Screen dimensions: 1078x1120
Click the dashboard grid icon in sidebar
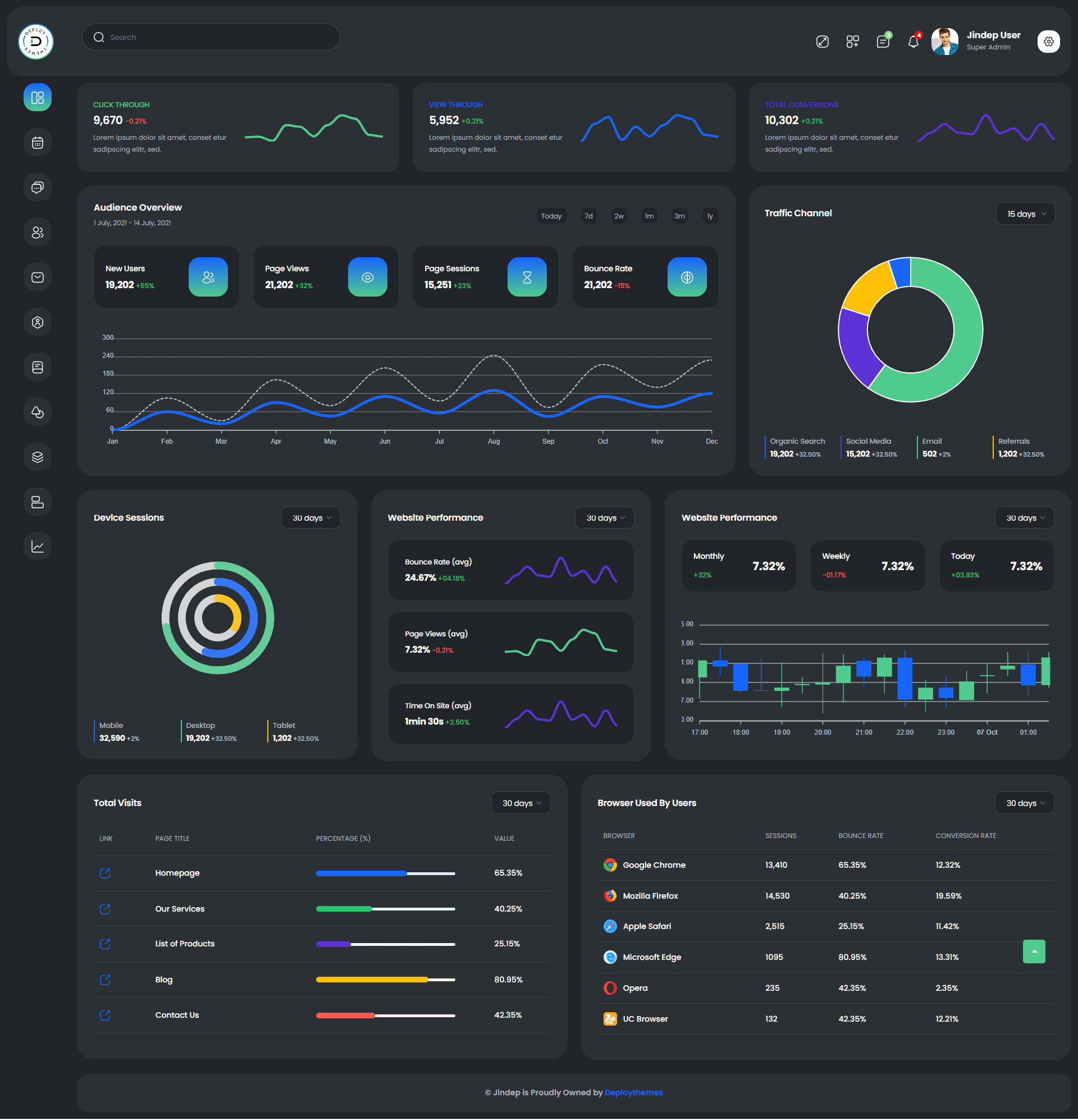37,97
